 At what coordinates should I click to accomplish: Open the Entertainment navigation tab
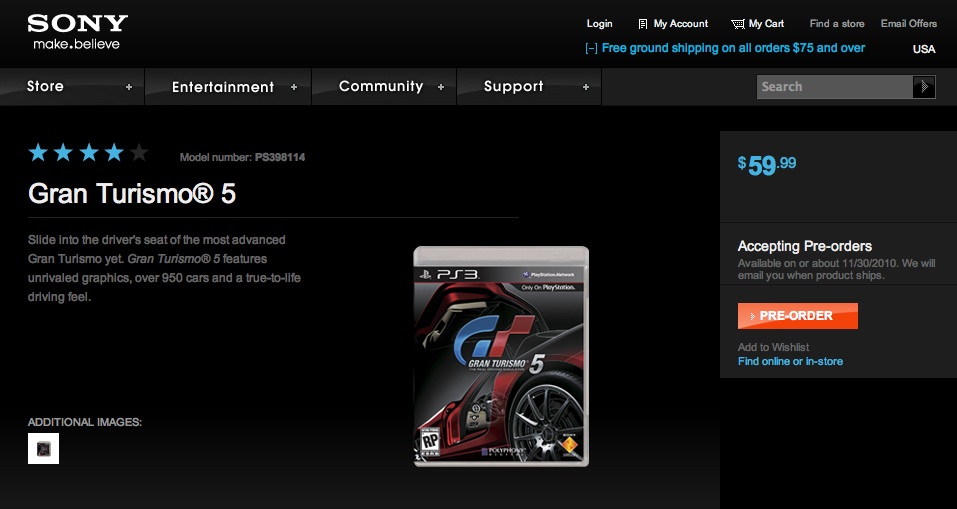(222, 87)
